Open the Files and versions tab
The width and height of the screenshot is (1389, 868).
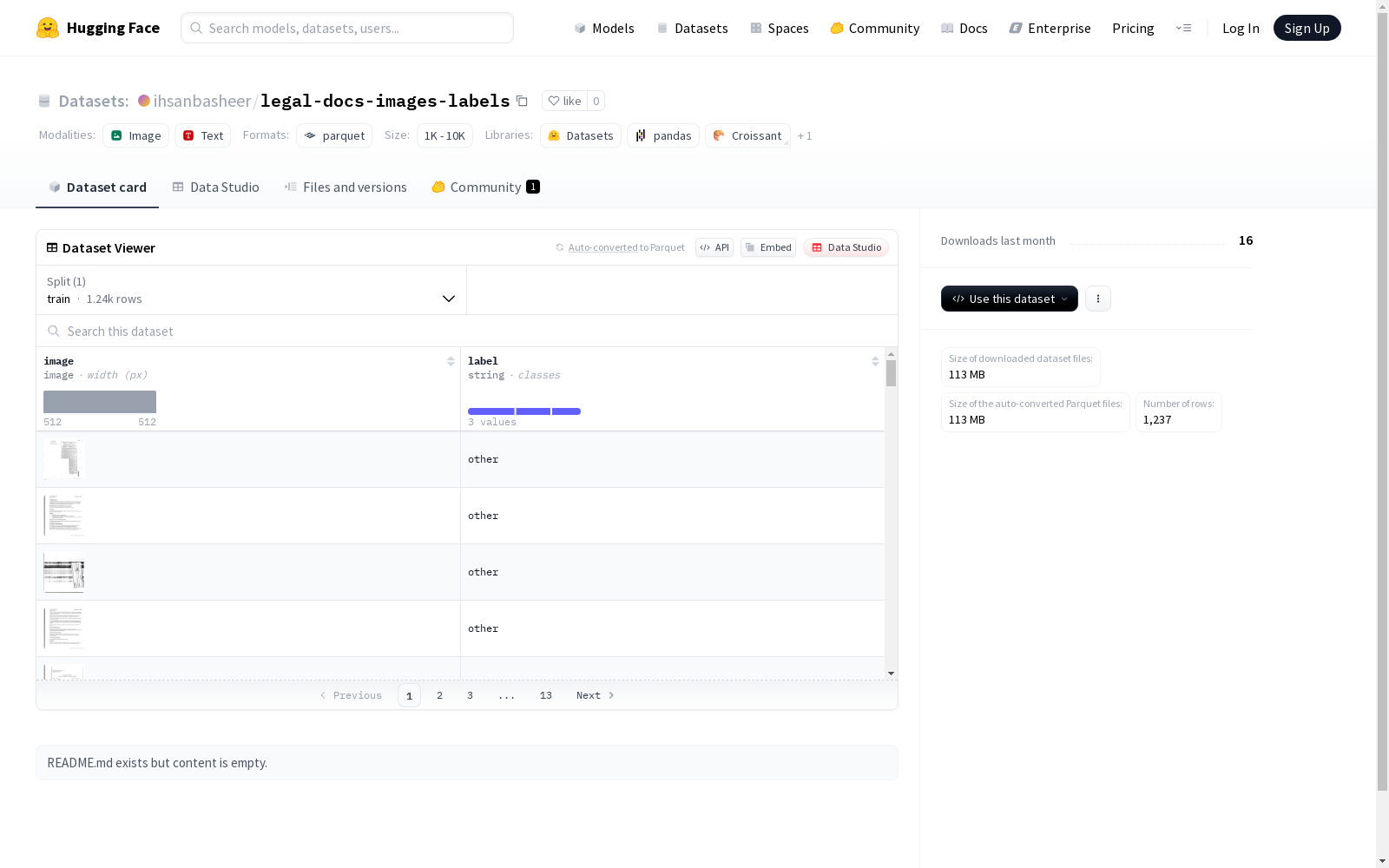pyautogui.click(x=346, y=187)
